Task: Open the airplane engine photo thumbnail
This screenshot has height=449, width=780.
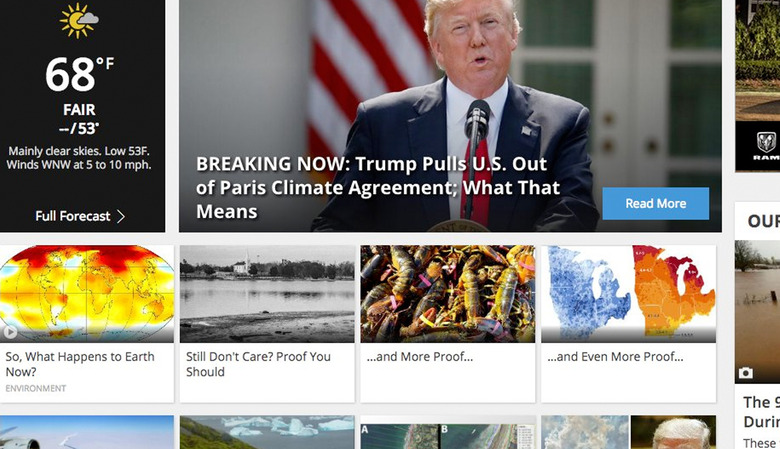Action: pyautogui.click(x=87, y=432)
